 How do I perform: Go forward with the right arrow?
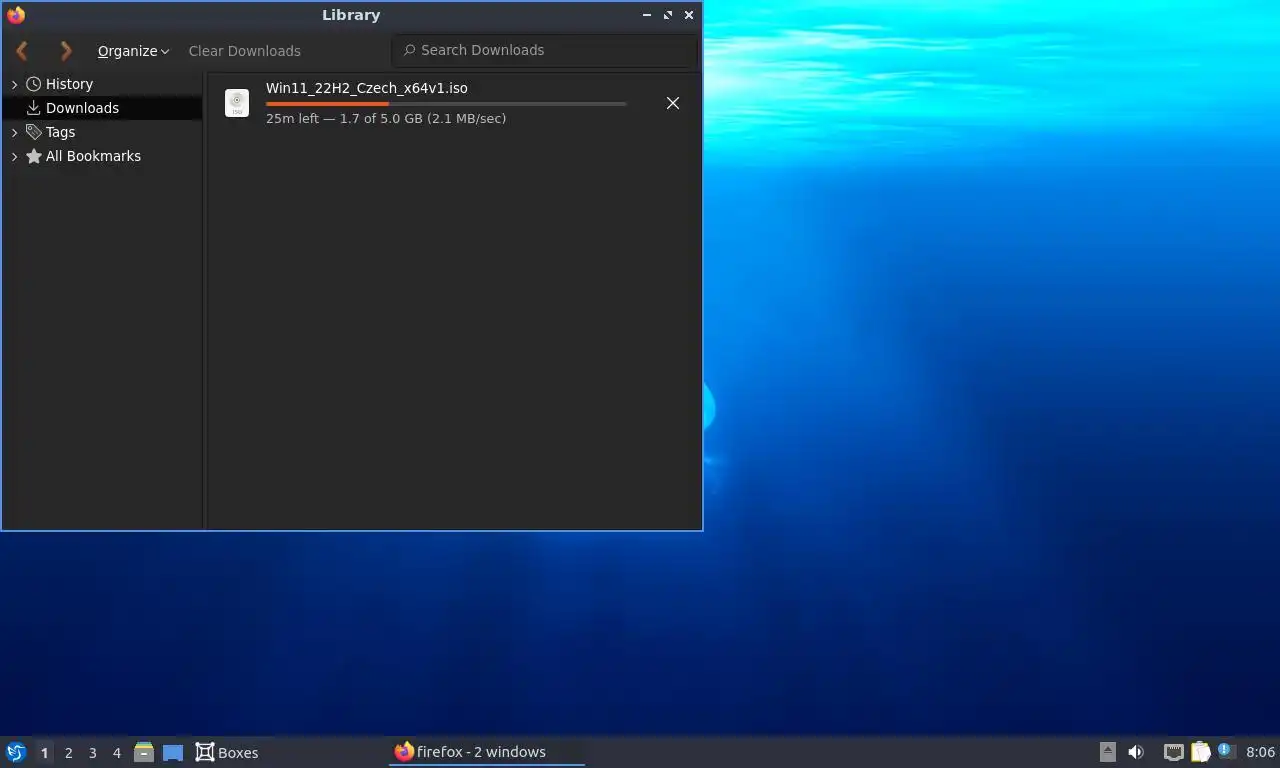[66, 50]
